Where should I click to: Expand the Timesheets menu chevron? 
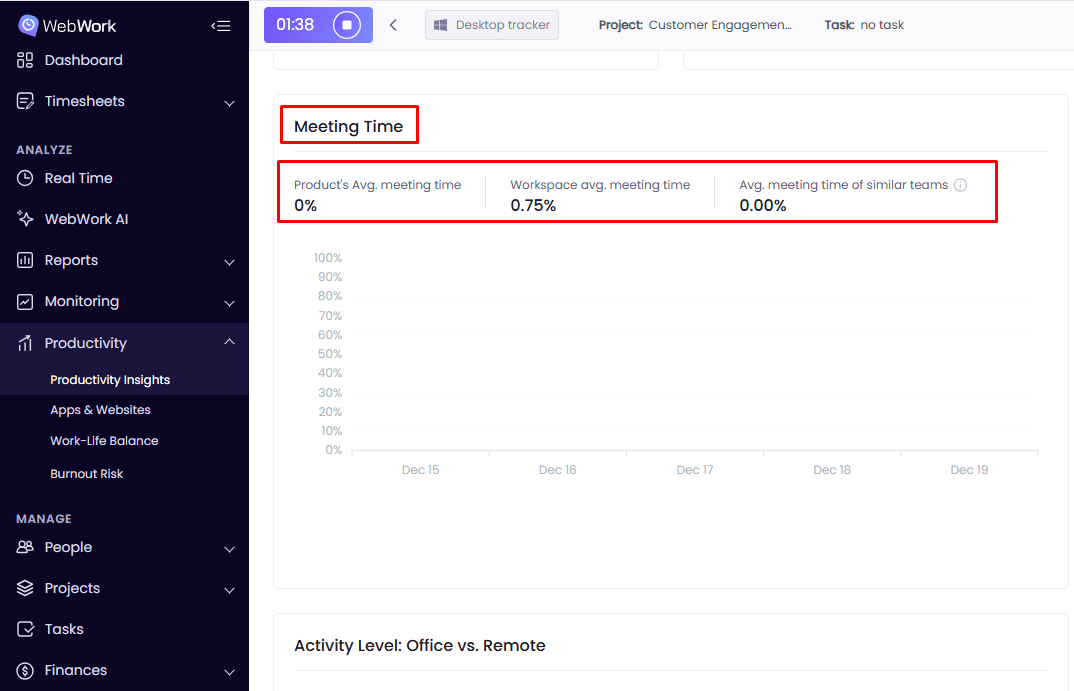229,103
